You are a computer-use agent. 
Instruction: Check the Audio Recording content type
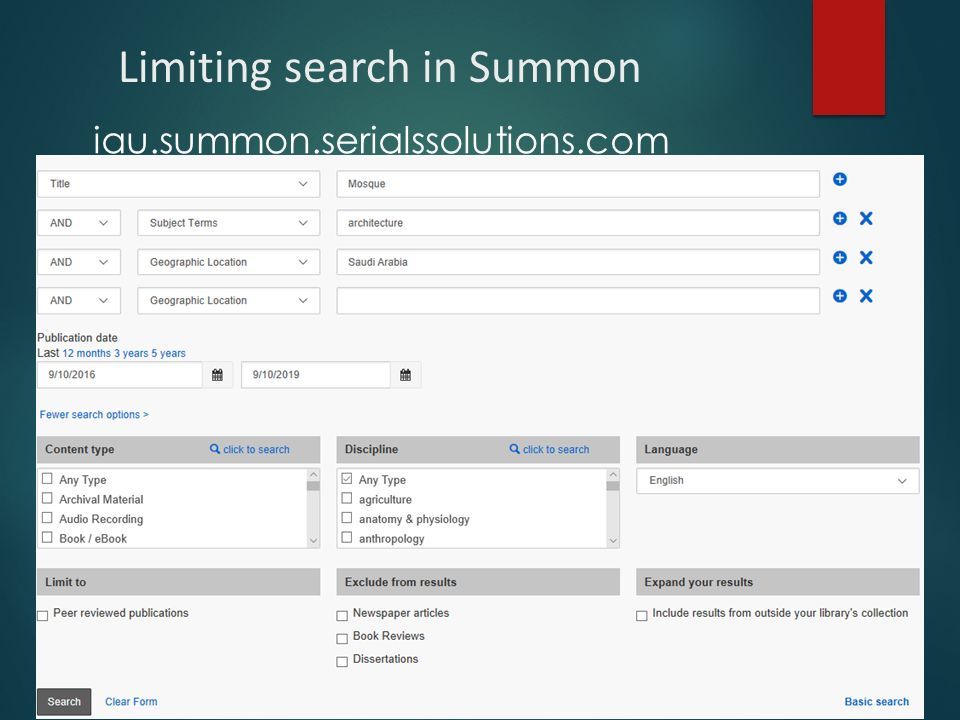click(47, 517)
